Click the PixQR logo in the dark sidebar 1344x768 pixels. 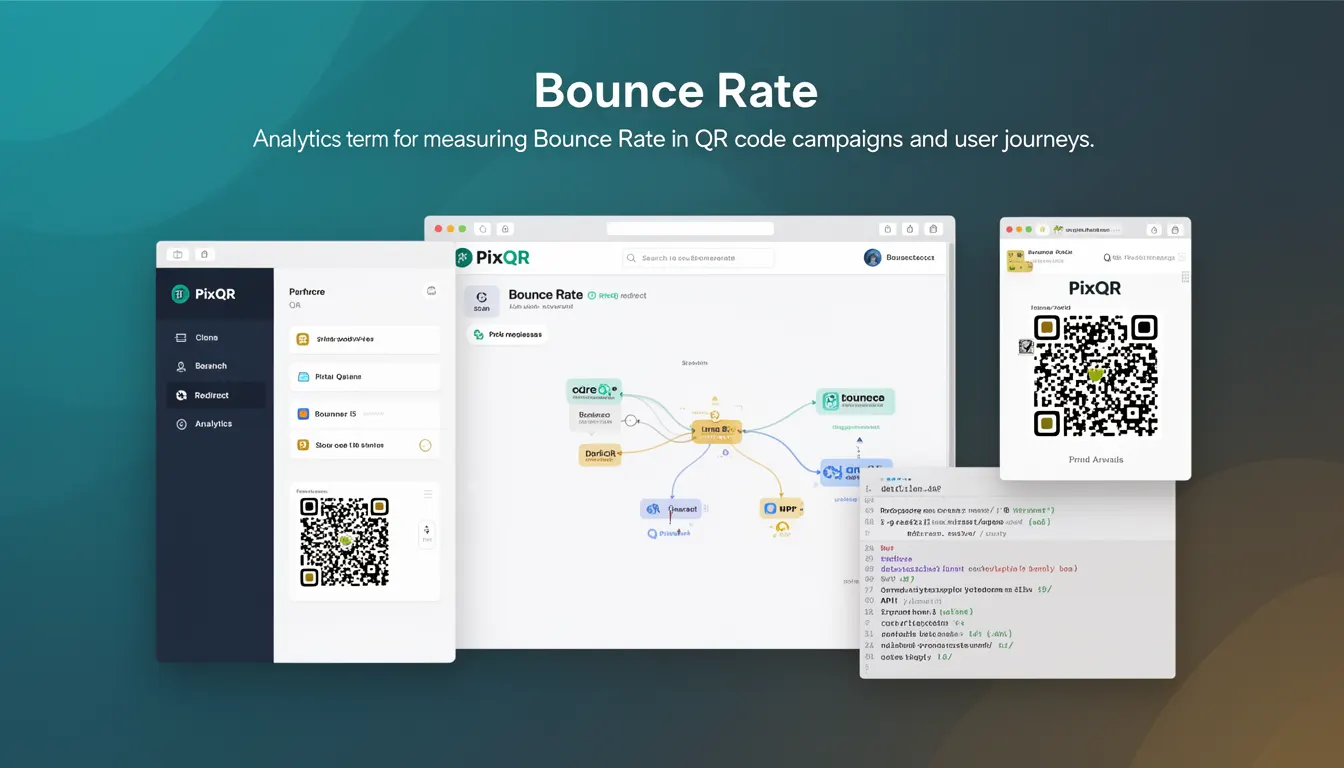203,294
